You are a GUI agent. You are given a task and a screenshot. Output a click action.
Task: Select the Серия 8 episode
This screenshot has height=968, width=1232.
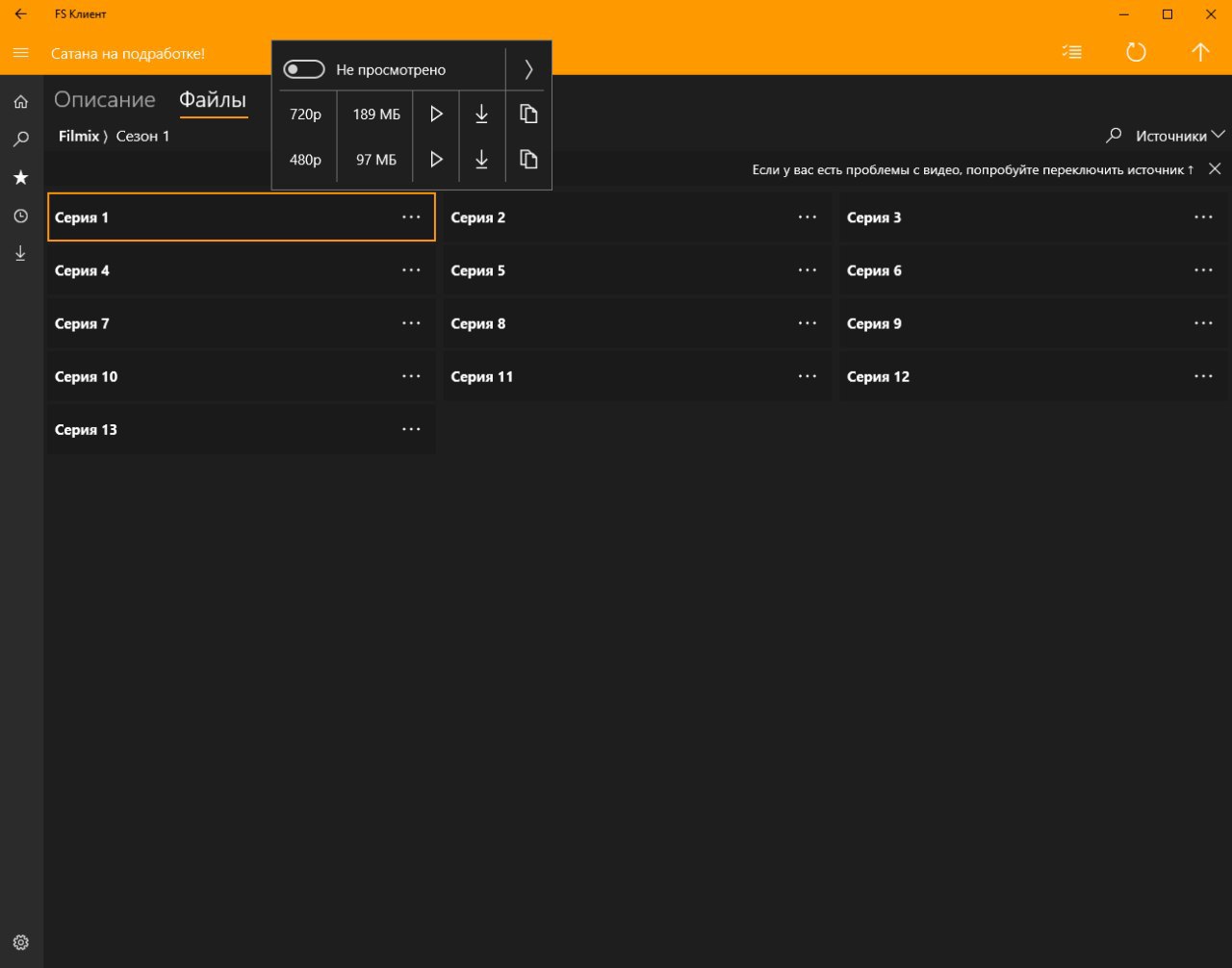coord(637,323)
